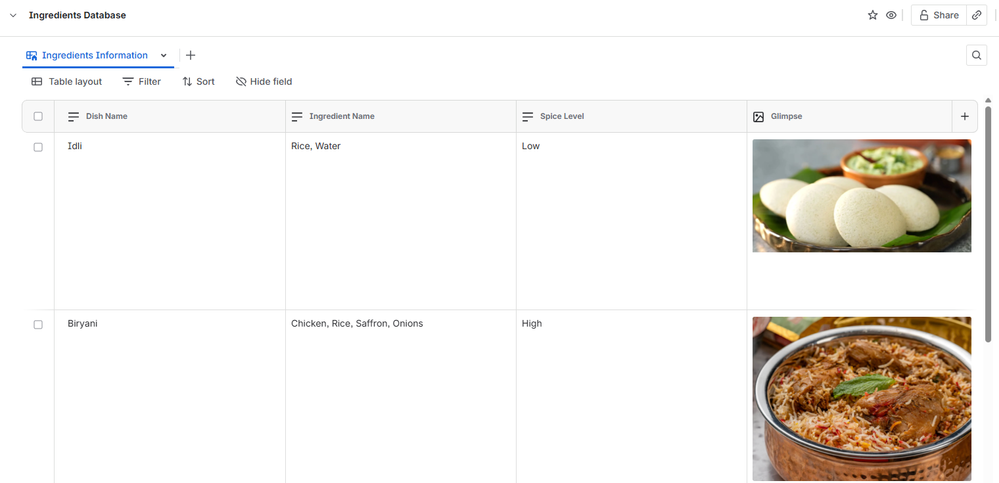The image size is (999, 483).
Task: Open the Idli photo thumbnail
Action: click(861, 196)
